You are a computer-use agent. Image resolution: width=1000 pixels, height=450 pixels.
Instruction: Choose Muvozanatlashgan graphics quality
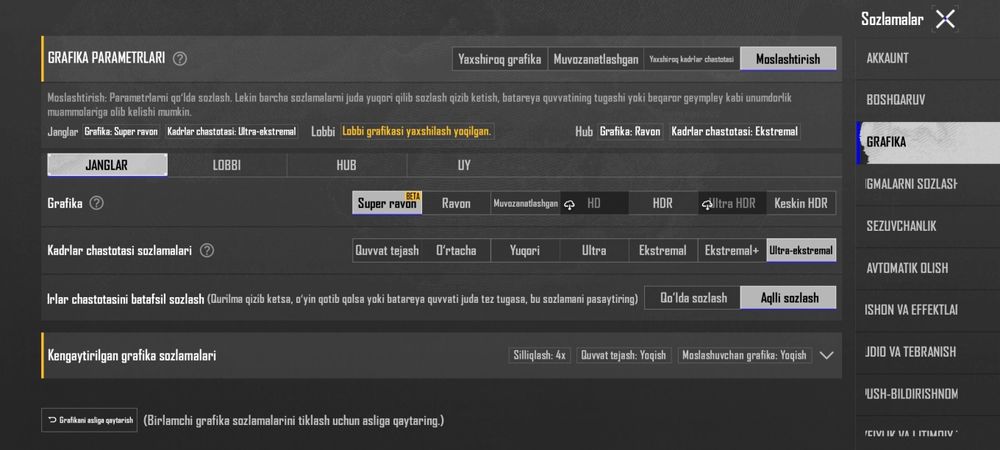click(x=526, y=203)
